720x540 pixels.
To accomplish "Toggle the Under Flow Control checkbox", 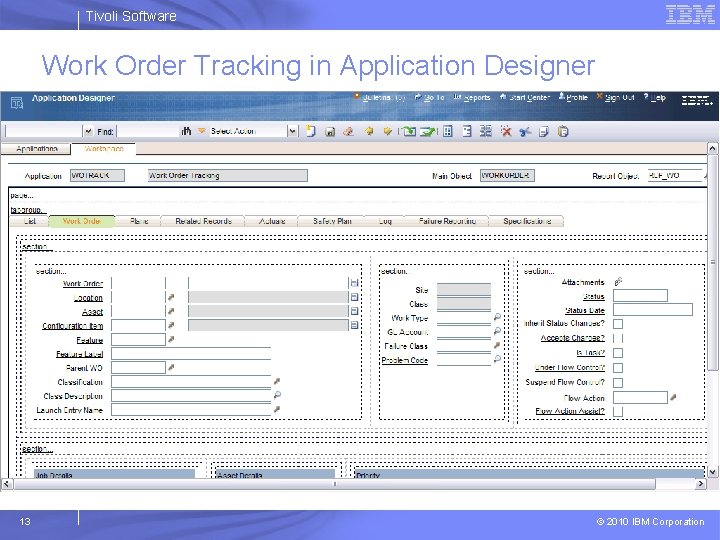I will 618,368.
